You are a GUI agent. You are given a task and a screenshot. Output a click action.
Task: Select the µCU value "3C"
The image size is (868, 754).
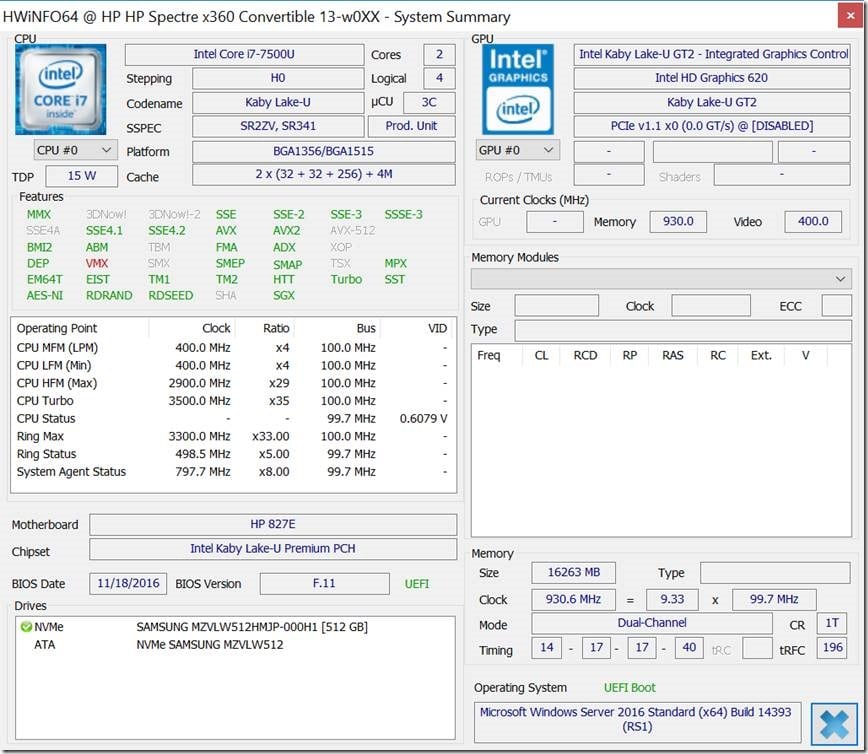click(429, 102)
